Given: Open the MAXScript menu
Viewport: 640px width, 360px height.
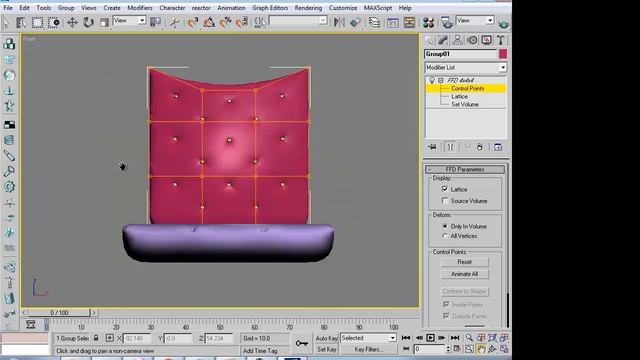Looking at the screenshot, I should click(378, 8).
